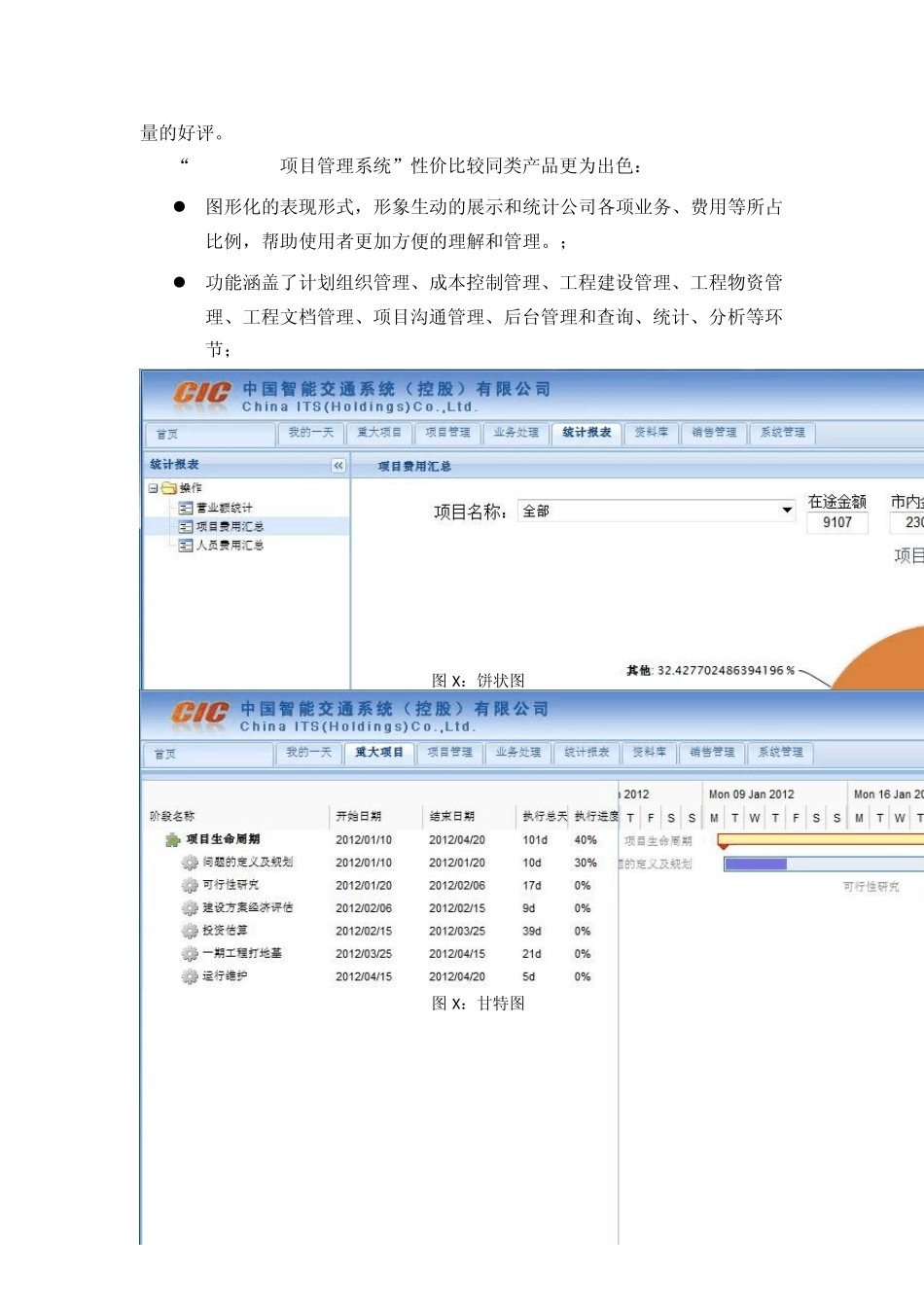The image size is (924, 1307).
Task: Select the 项目费用汇总 tree item
Action: 231,526
